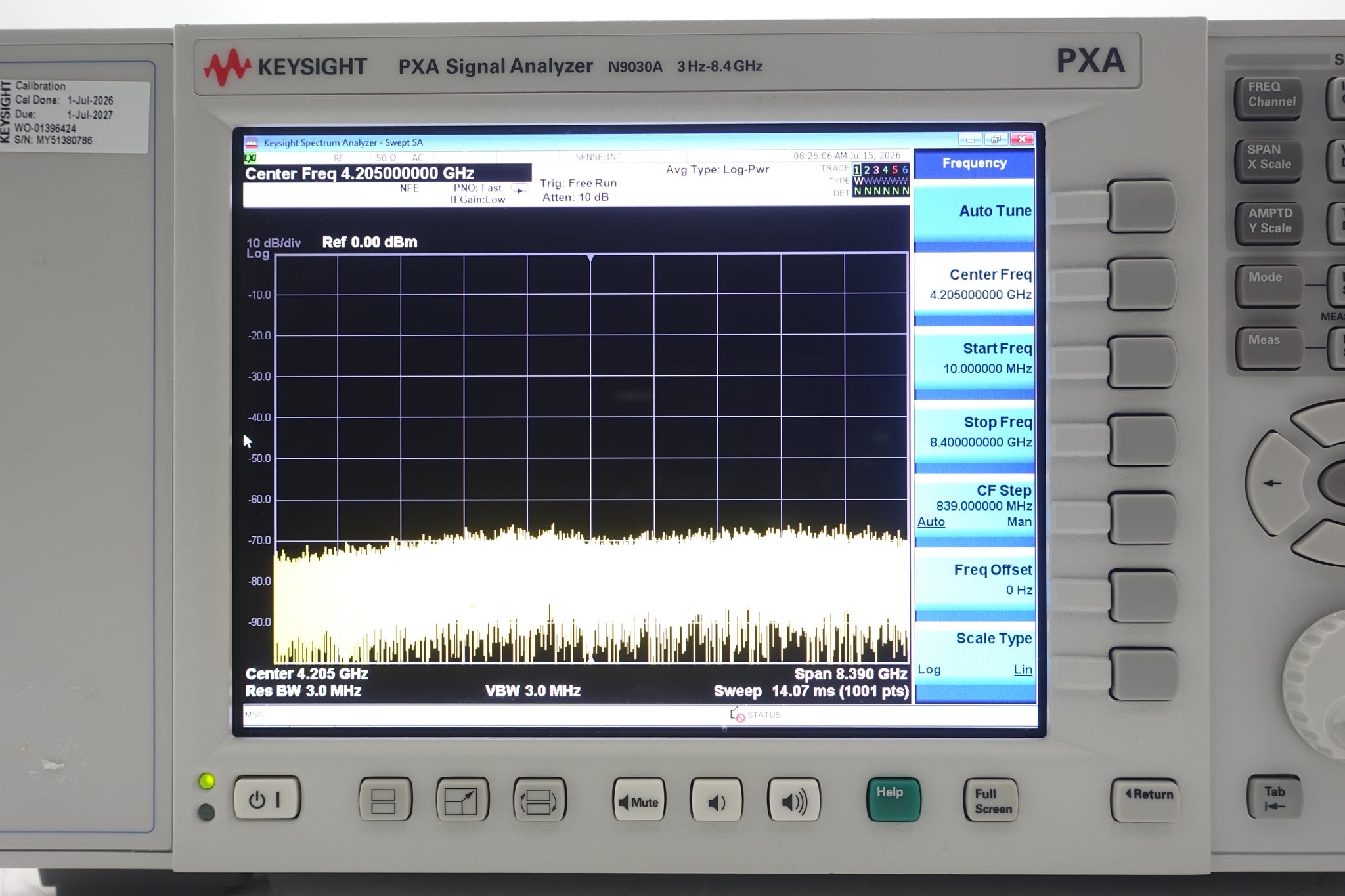This screenshot has height=896, width=1345.
Task: Click the Keysight app icon in title bar
Action: coord(252,142)
